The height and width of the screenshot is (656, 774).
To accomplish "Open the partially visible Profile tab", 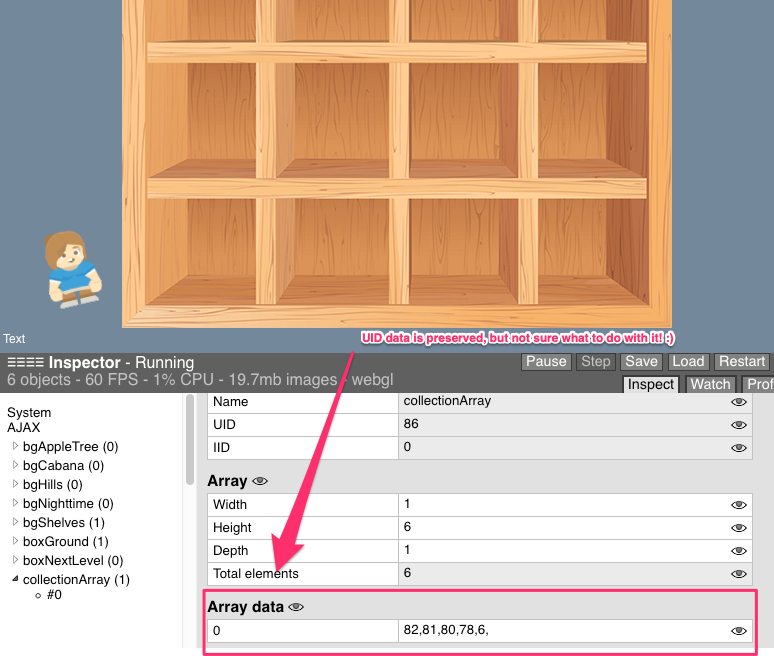I will [758, 385].
